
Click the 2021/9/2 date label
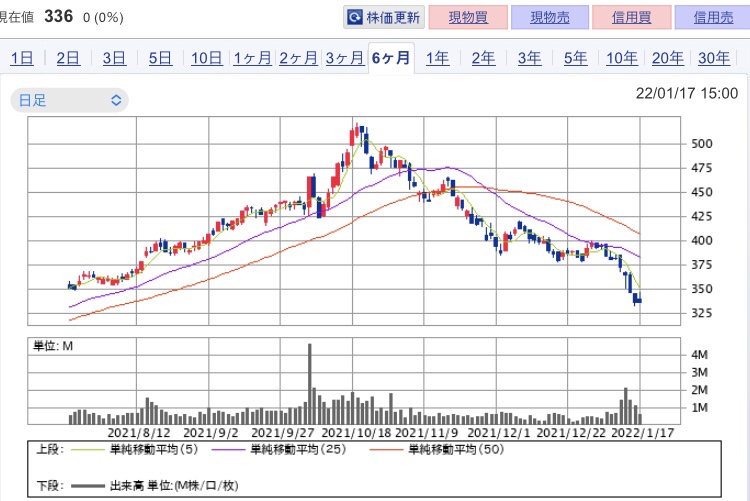[x=210, y=433]
